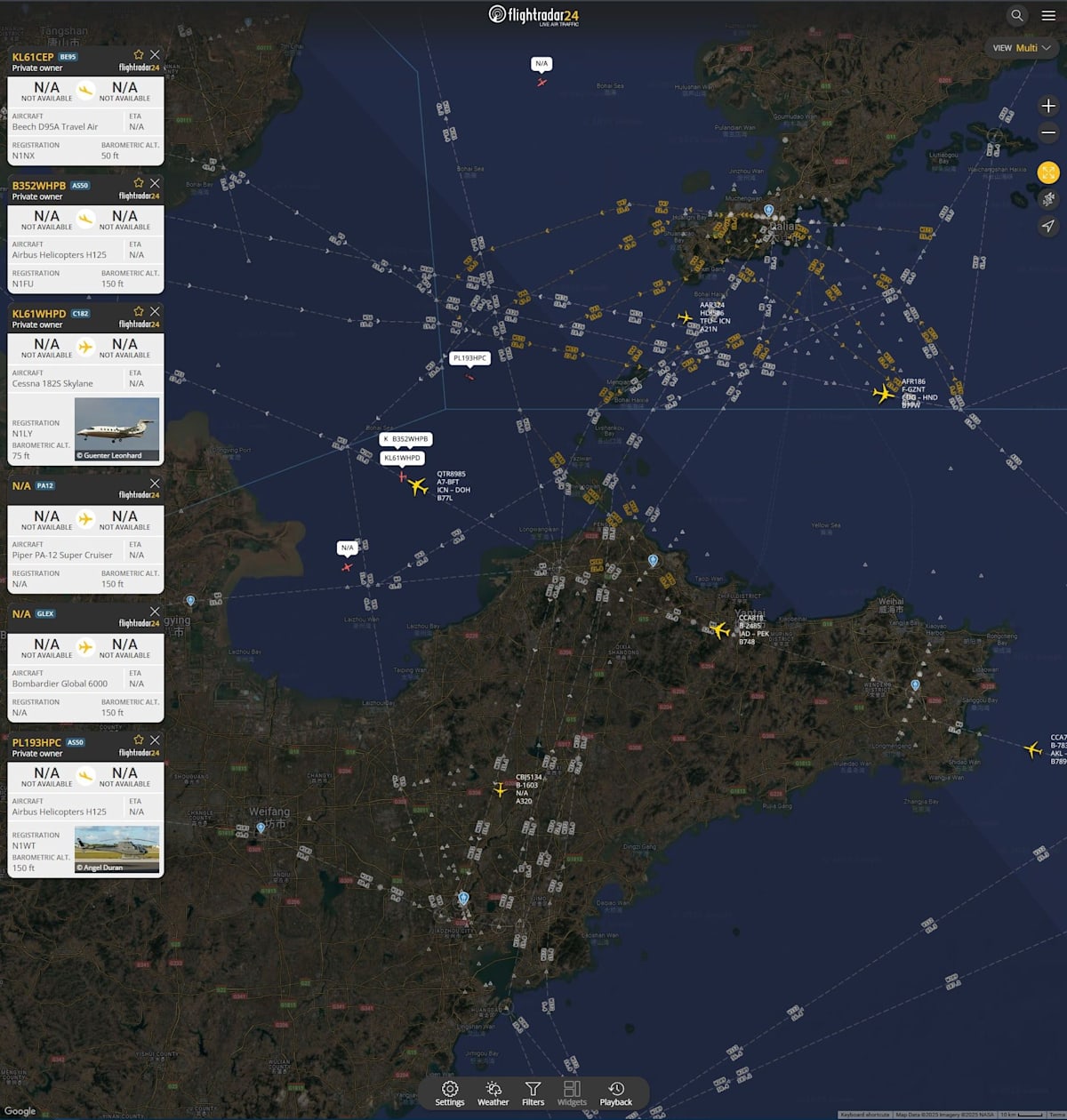
Task: Open the Google logo link at bottom left
Action: [x=20, y=1111]
